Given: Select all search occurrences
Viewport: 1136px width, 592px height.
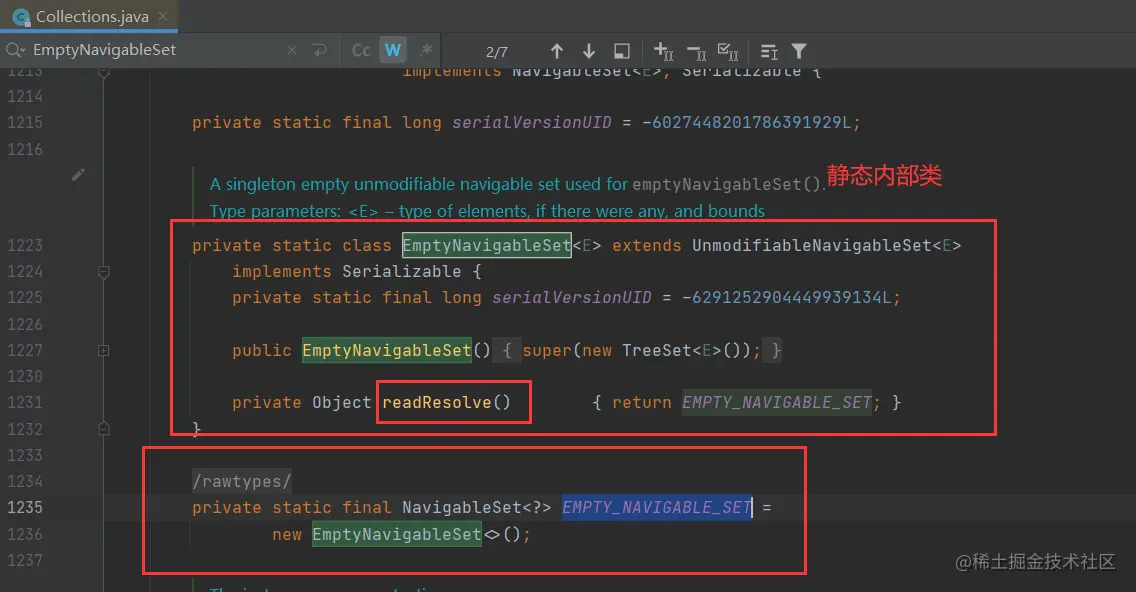Looking at the screenshot, I should tap(727, 51).
